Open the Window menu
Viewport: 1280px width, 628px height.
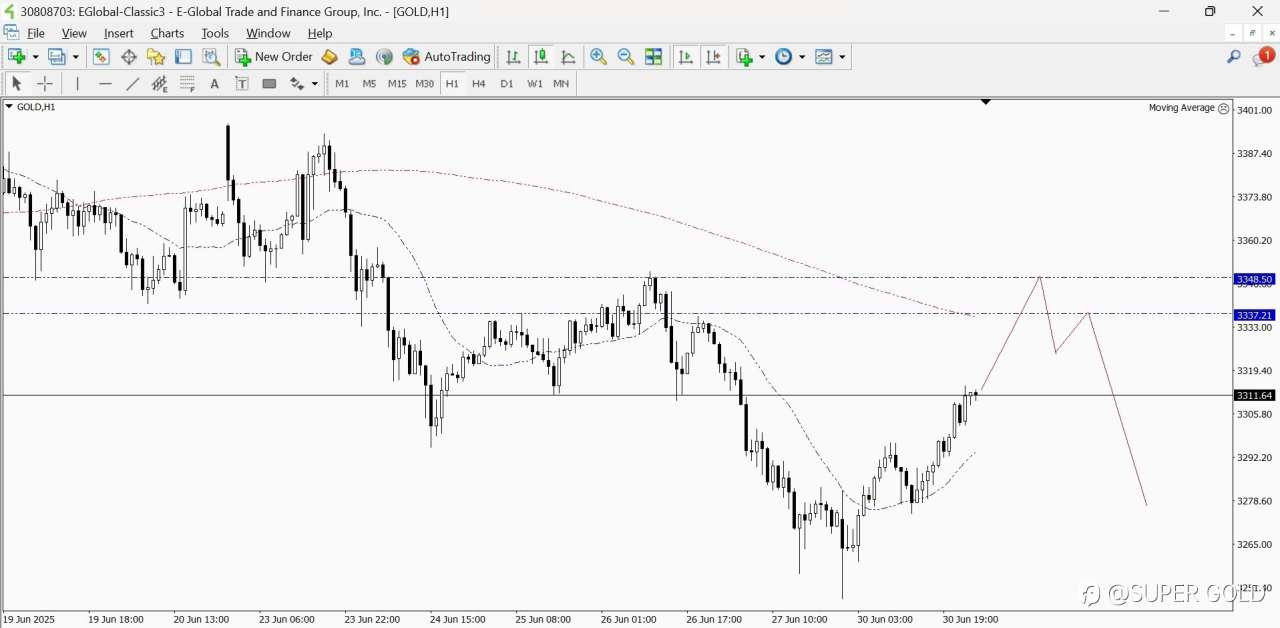point(268,33)
